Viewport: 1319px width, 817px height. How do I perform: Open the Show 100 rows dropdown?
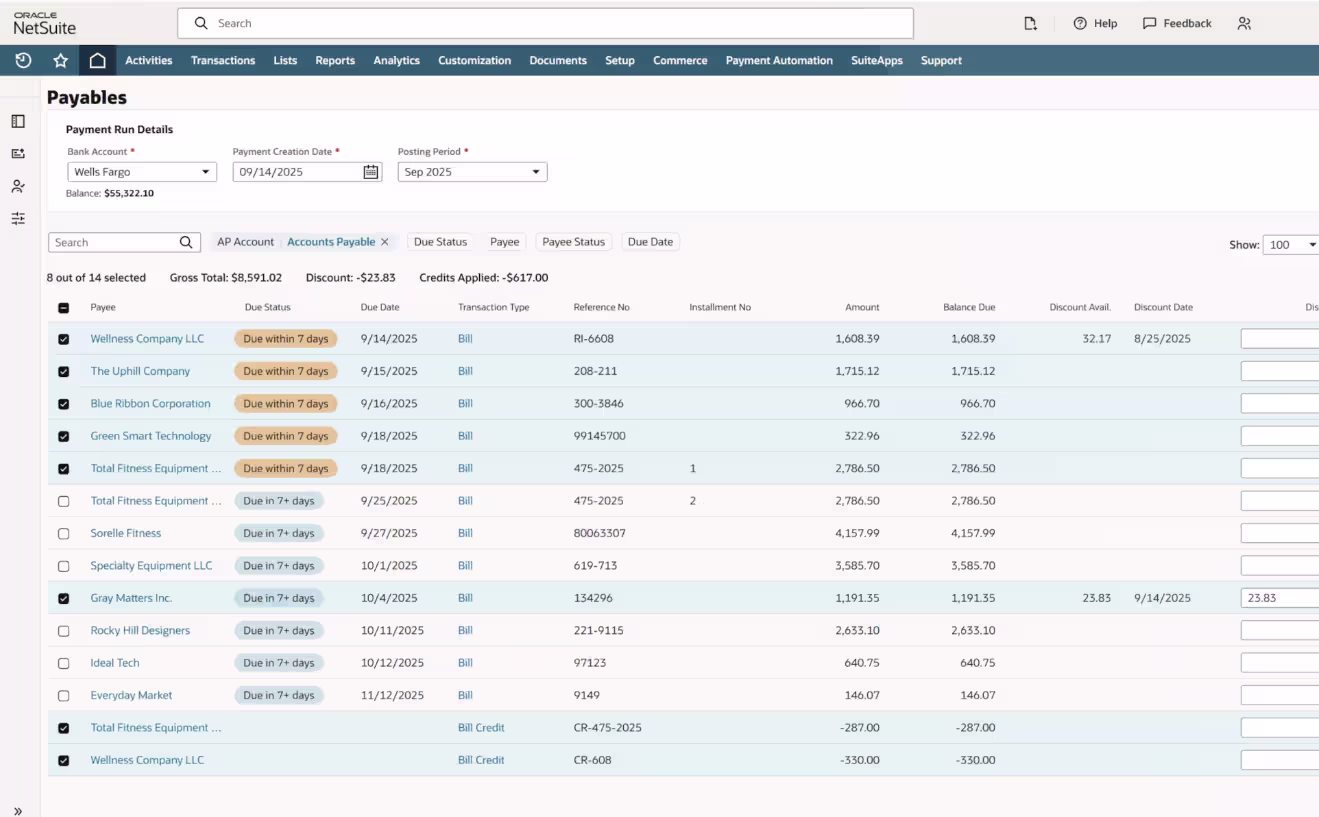[x=1291, y=245]
